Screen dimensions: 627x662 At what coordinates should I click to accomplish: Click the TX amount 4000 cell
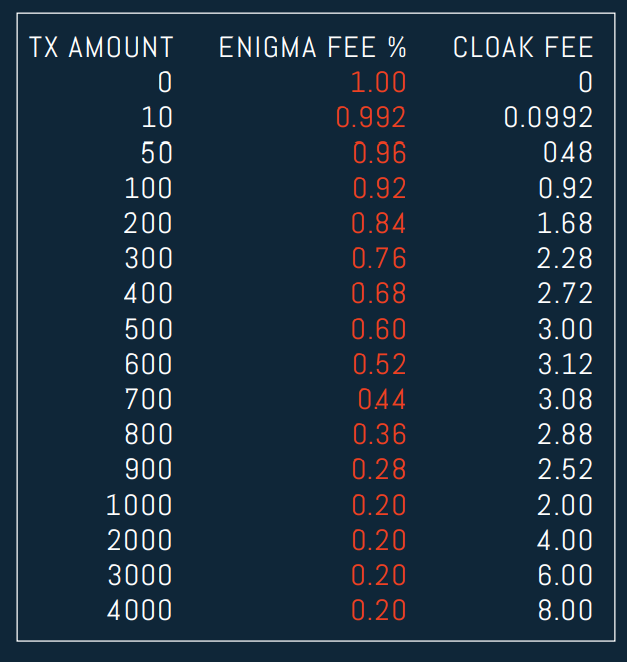click(x=139, y=610)
